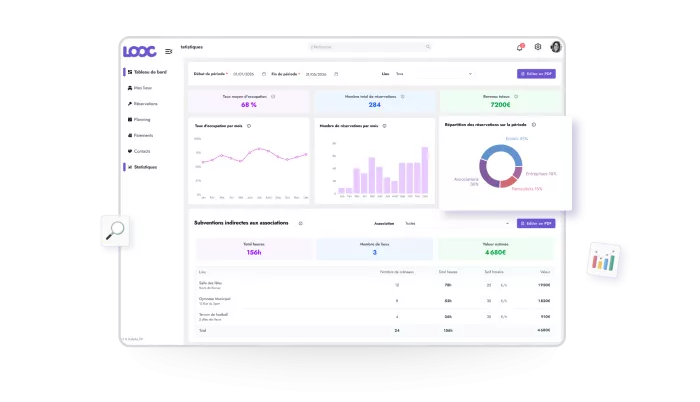Screen dimensions: 700x402
Task: Click the 284 reservations value
Action: (x=375, y=105)
